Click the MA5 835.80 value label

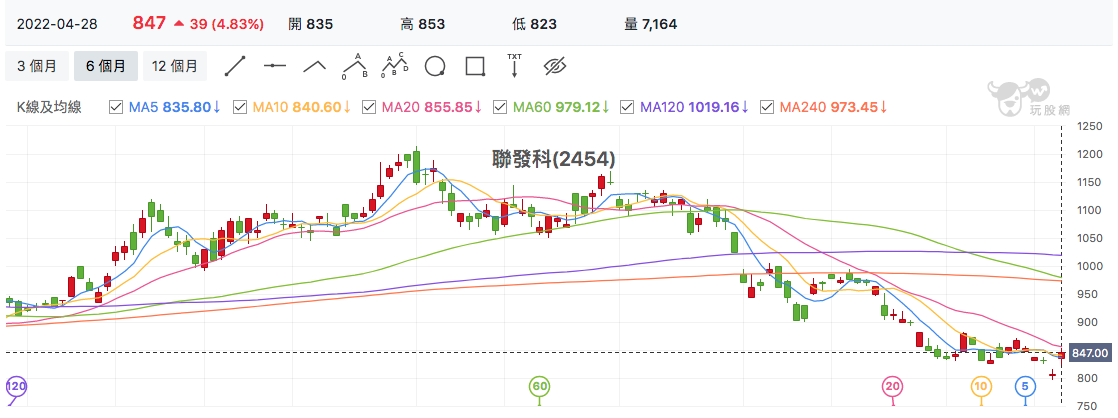[175, 107]
